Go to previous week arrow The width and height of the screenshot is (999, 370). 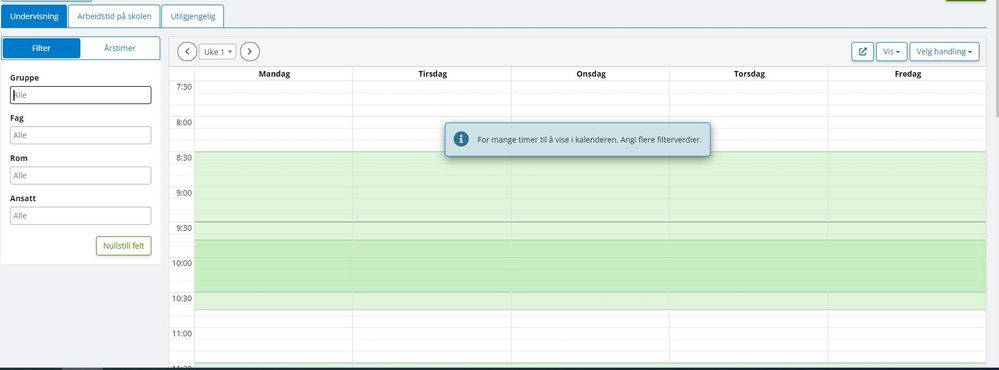[187, 52]
